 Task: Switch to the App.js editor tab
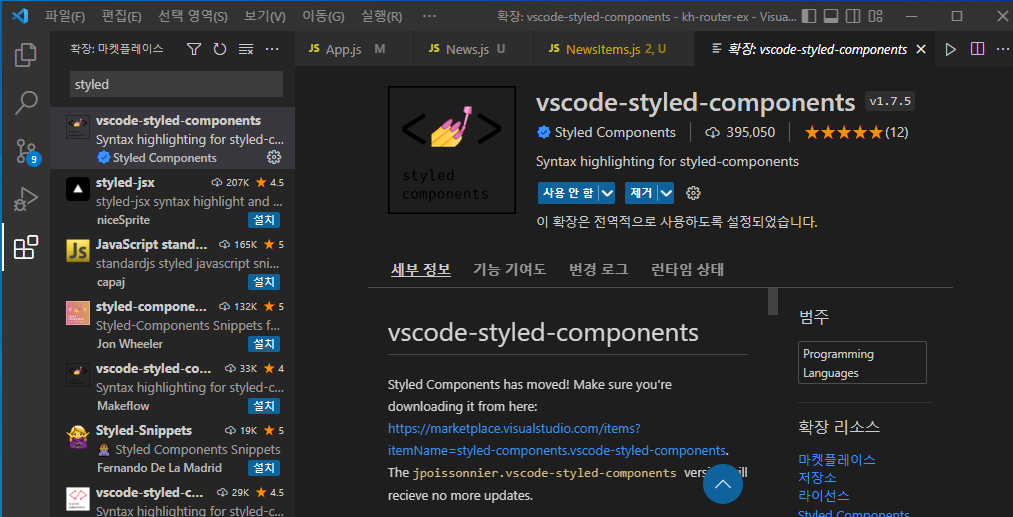(x=354, y=49)
